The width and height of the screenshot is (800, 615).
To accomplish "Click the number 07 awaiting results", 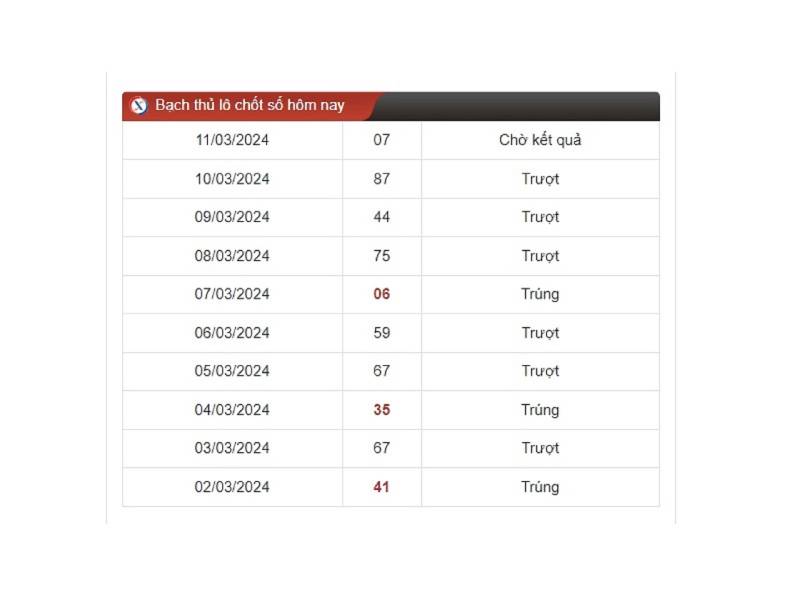I will (x=382, y=140).
